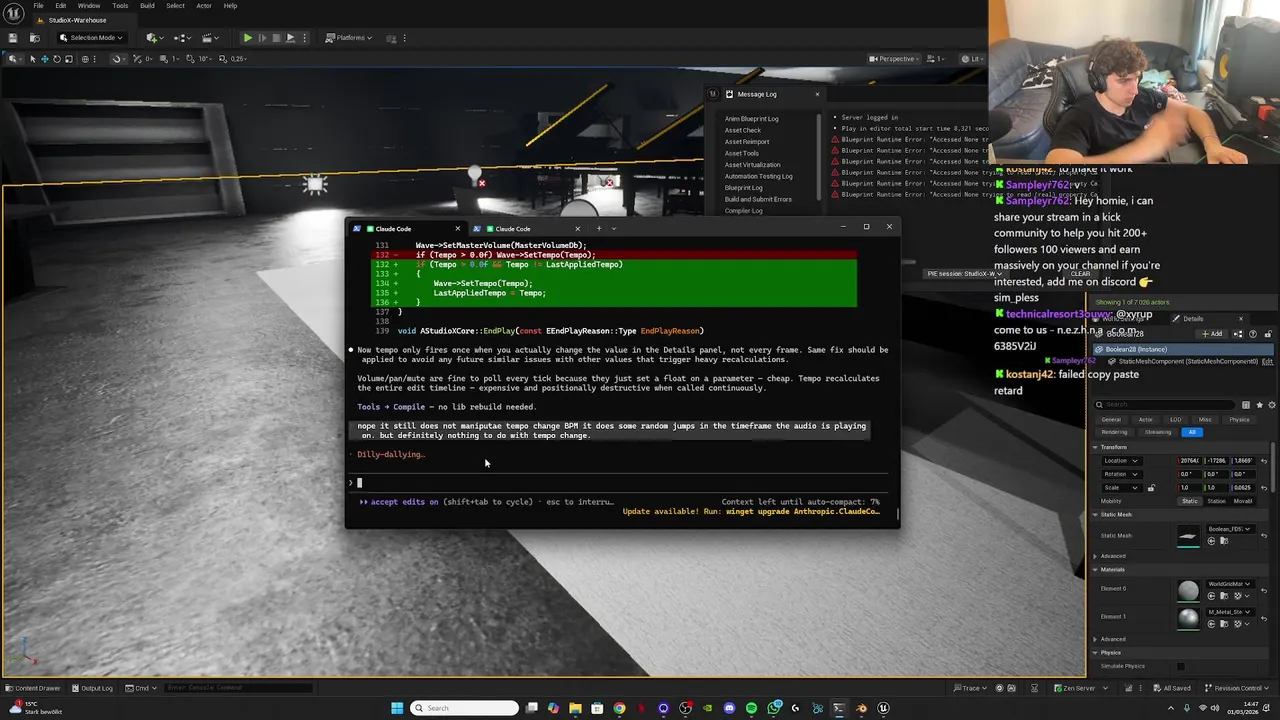1280x720 pixels.
Task: Open the Platforms dropdown
Action: point(349,38)
